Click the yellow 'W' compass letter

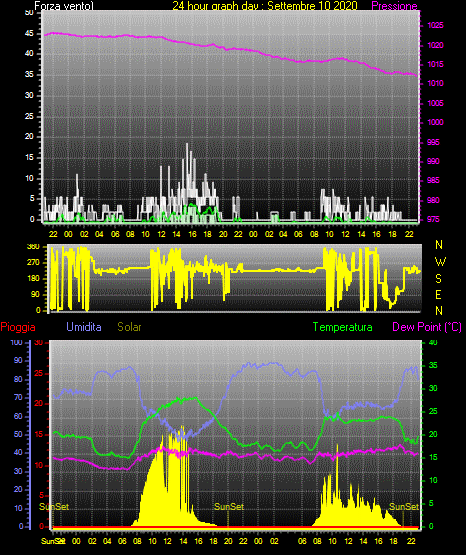click(x=440, y=262)
